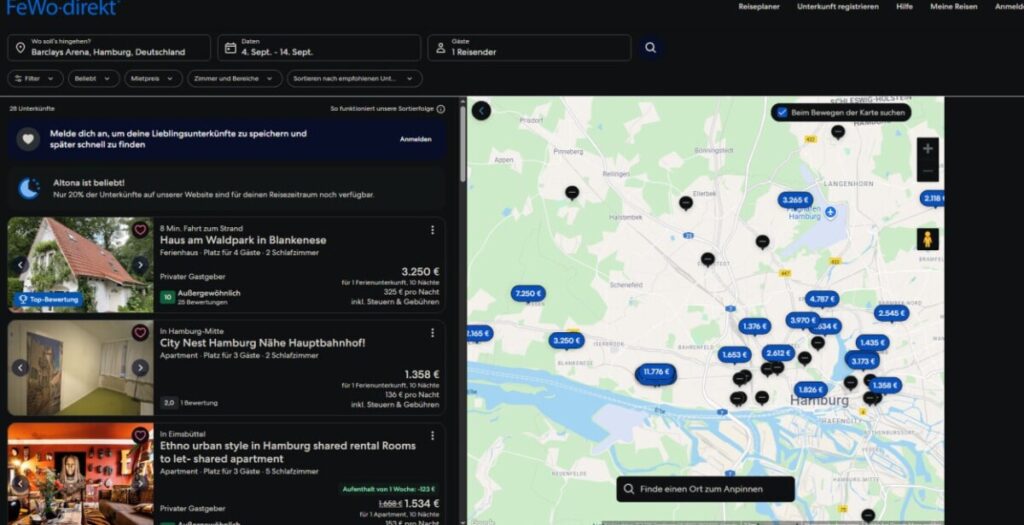
Task: Open Hilfe in top navigation
Action: click(904, 7)
